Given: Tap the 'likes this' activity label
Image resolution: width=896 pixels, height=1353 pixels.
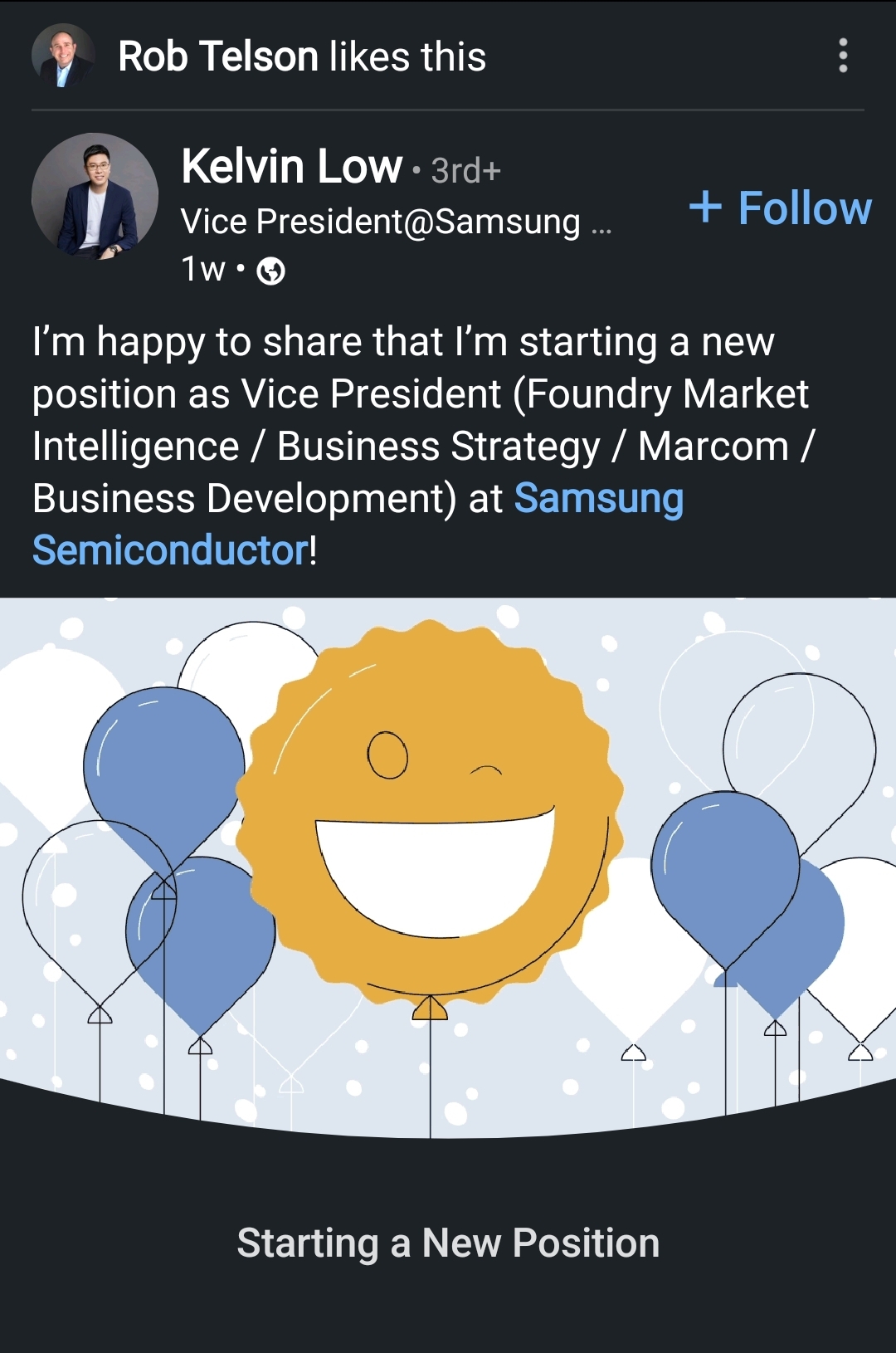Looking at the screenshot, I should coord(407,56).
